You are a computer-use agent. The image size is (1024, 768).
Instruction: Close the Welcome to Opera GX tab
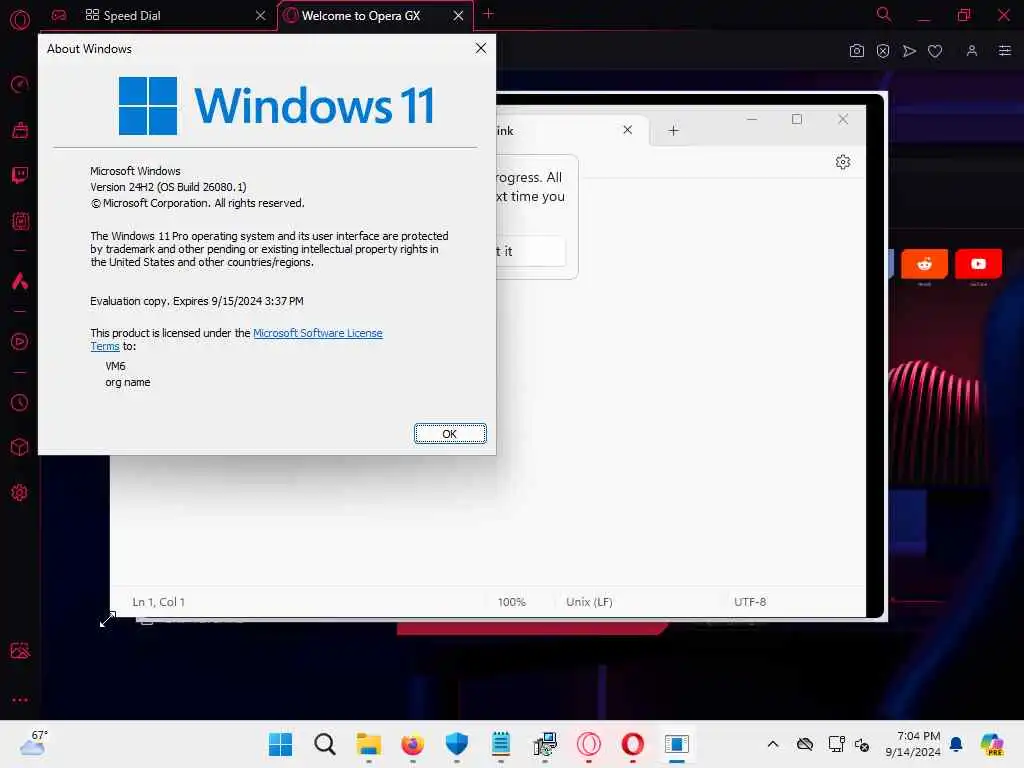[x=458, y=16]
